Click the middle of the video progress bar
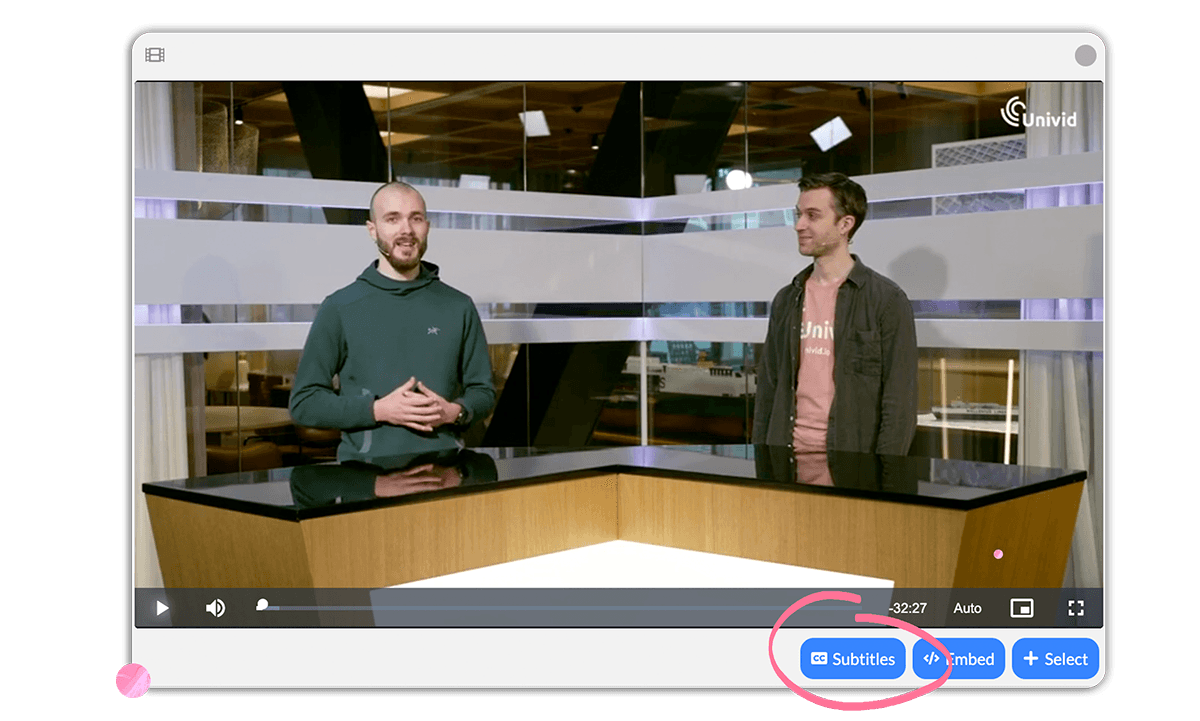The width and height of the screenshot is (1200, 721). pyautogui.click(x=570, y=607)
